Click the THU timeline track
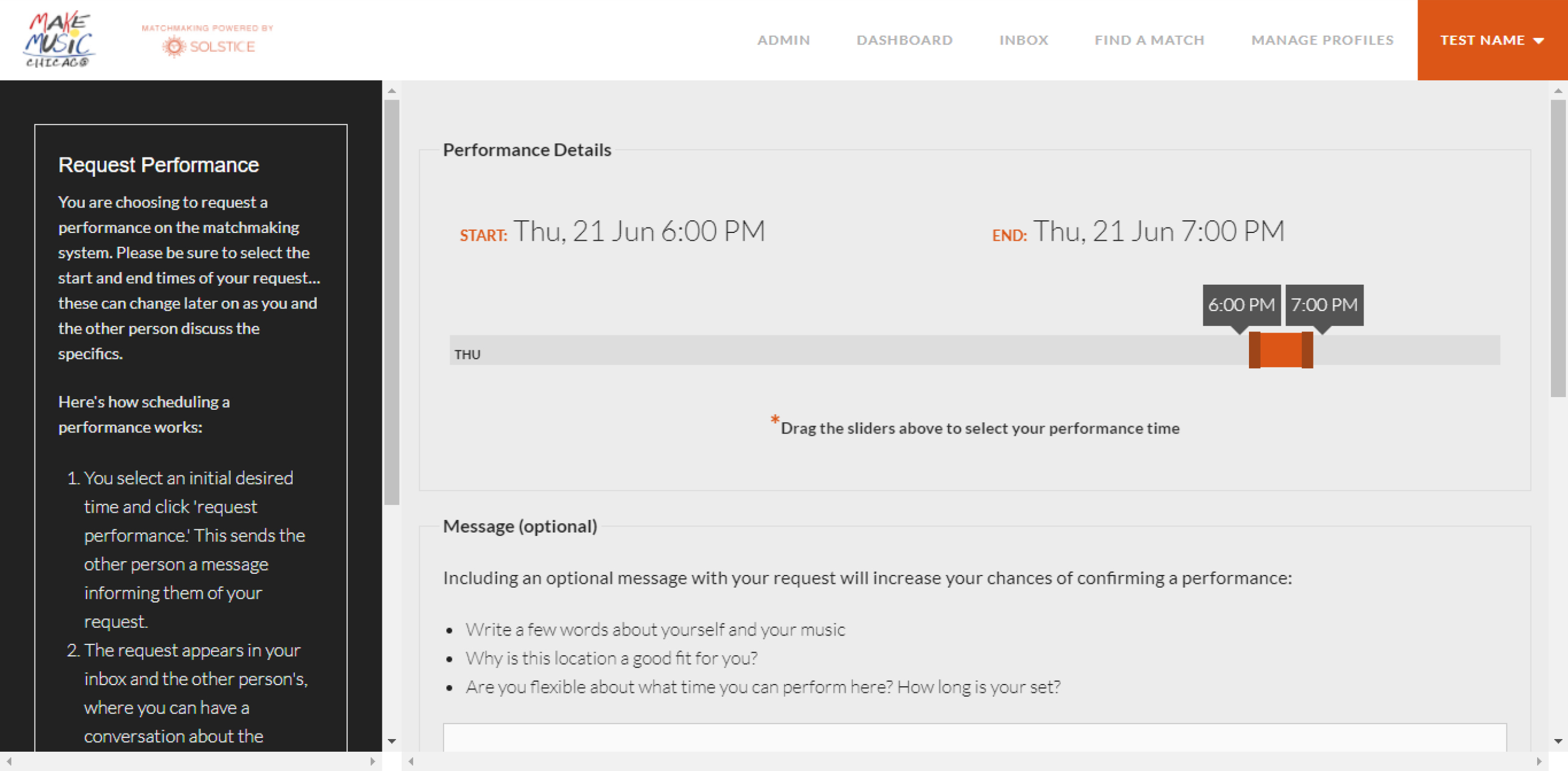 [x=975, y=350]
